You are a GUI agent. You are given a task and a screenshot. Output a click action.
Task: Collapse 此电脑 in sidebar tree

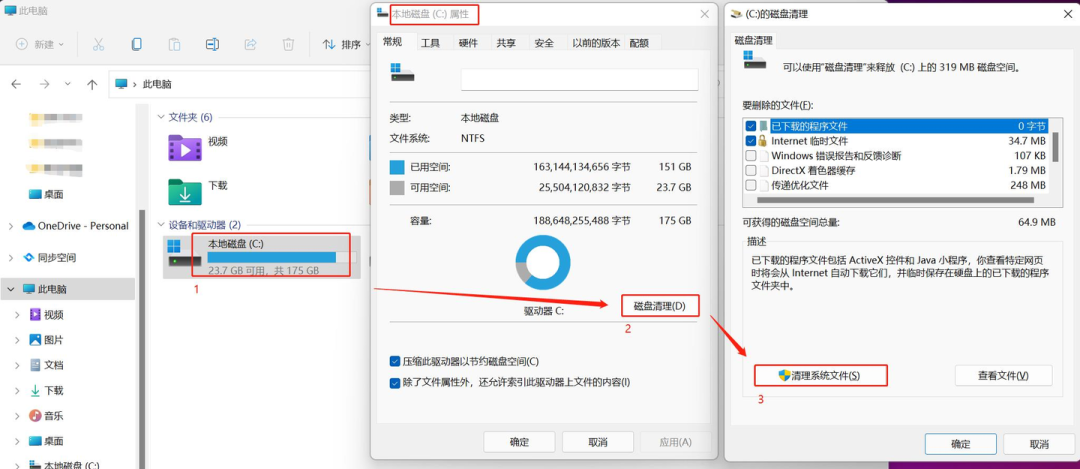click(11, 289)
